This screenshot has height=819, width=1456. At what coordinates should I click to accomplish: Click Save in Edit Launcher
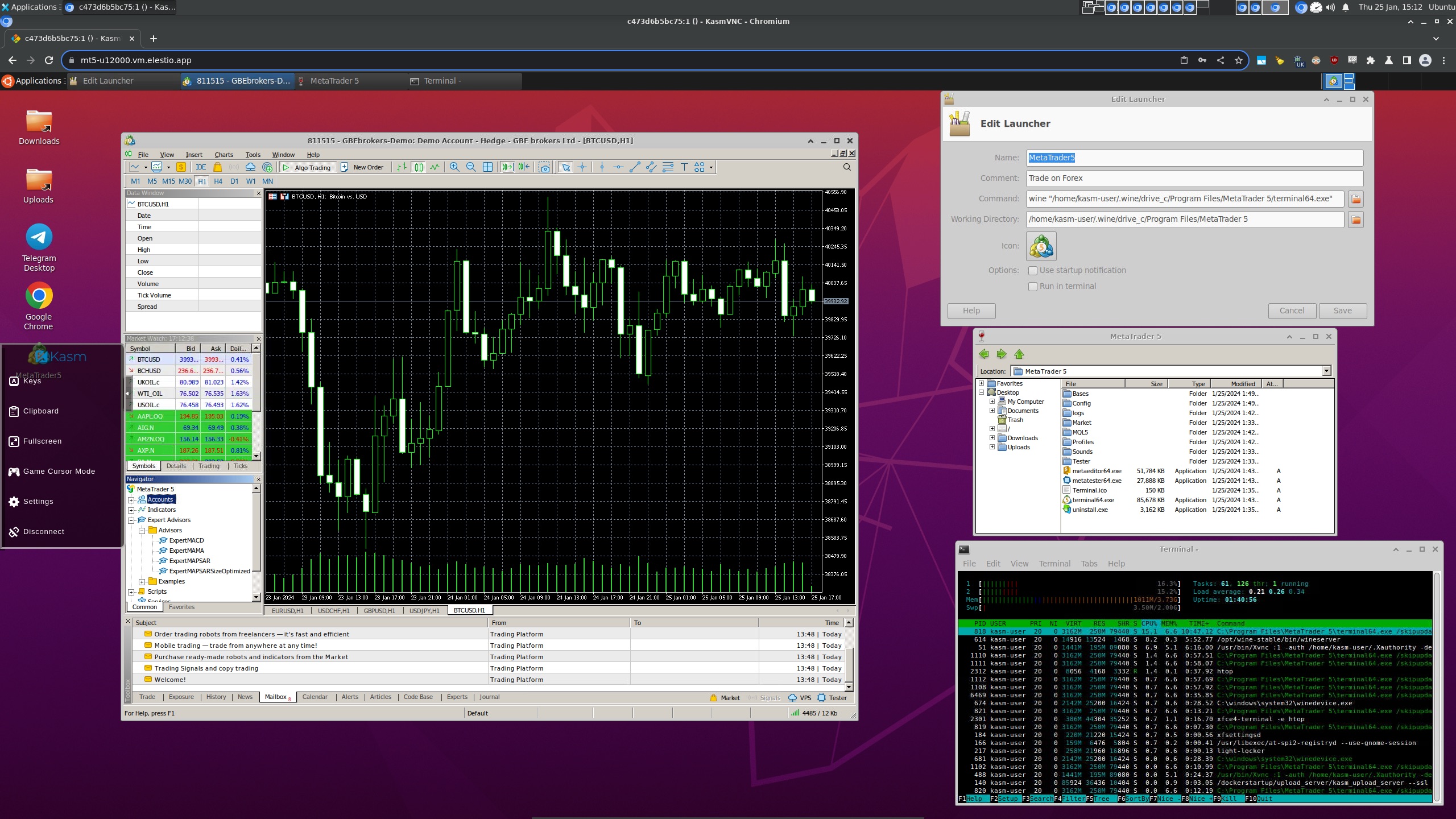[1342, 311]
